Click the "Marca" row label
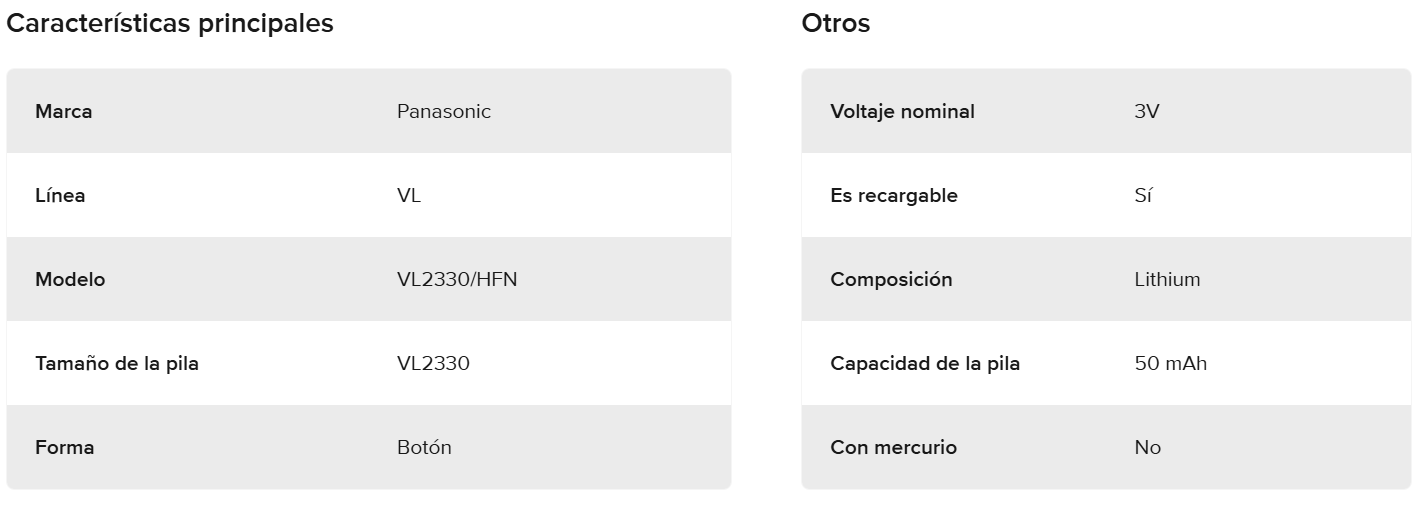Image resolution: width=1427 pixels, height=512 pixels. click(x=64, y=111)
